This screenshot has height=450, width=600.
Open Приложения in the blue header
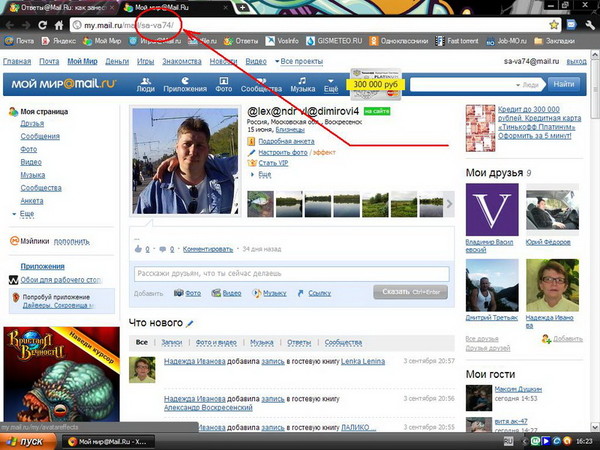tap(185, 85)
